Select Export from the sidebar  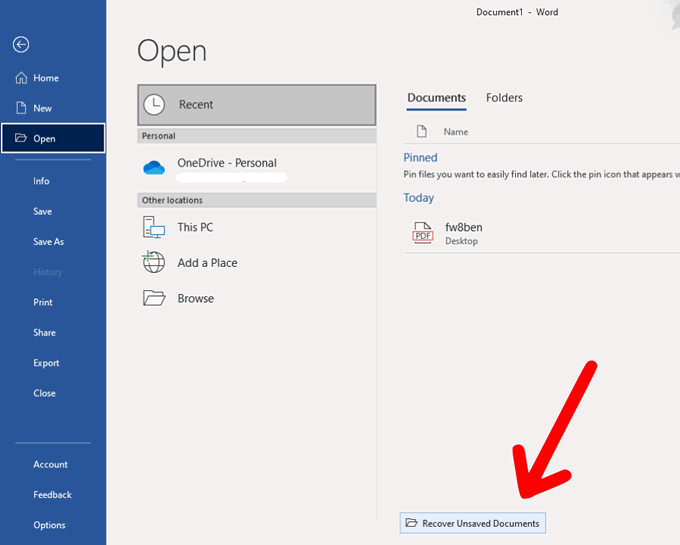click(x=46, y=363)
